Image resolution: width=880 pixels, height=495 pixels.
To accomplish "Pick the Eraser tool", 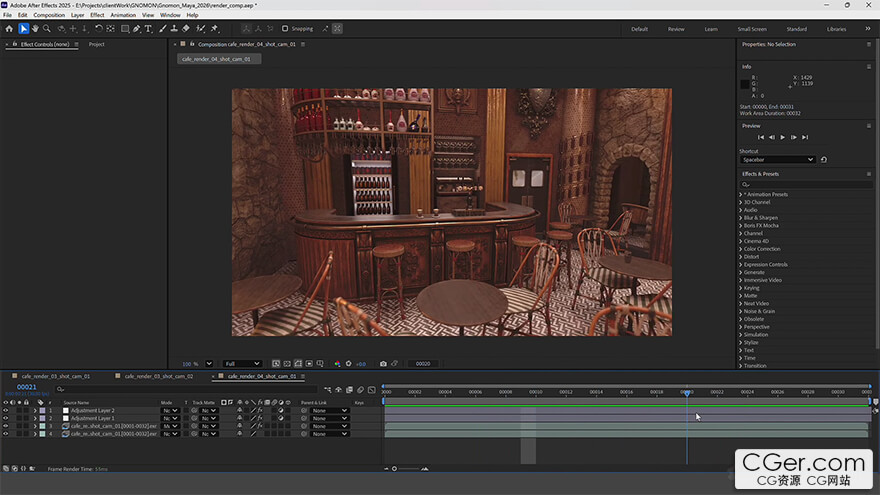I will coord(186,29).
